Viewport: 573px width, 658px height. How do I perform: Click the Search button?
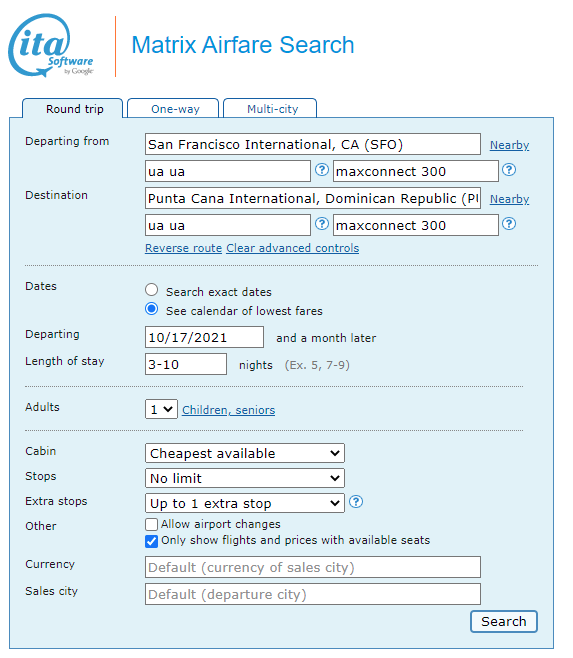point(504,621)
